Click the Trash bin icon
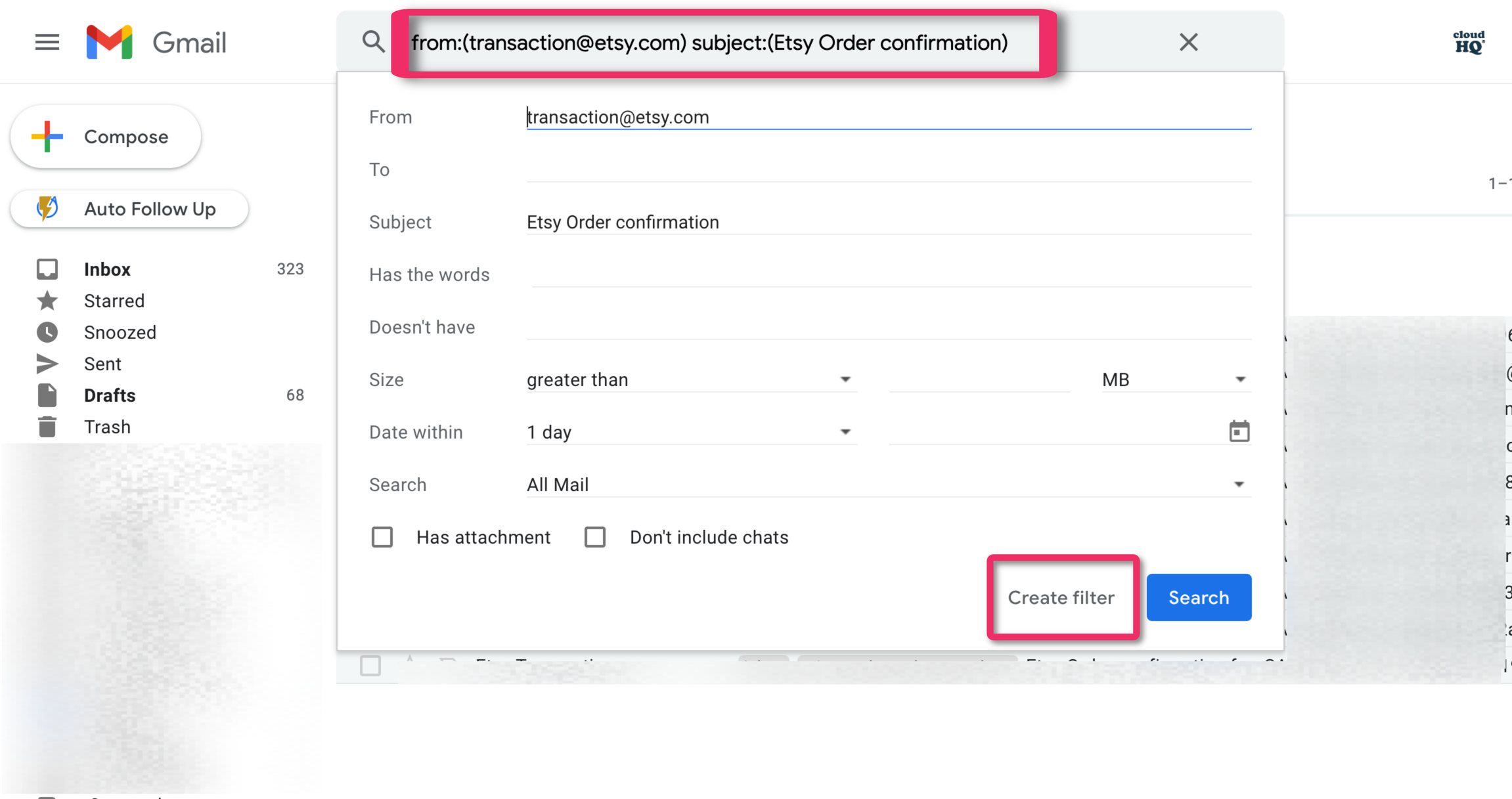The height and width of the screenshot is (799, 1512). [47, 427]
